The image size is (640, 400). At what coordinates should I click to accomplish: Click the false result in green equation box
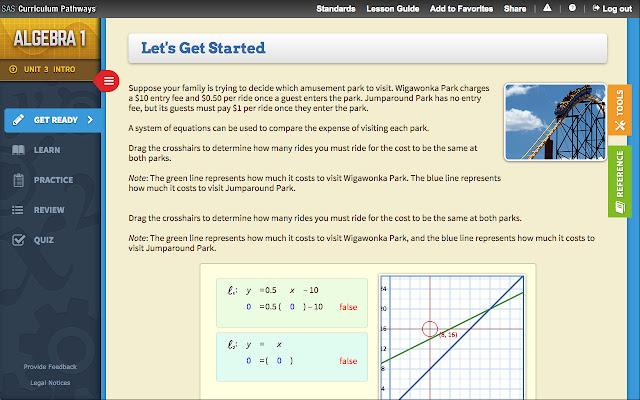tap(348, 307)
